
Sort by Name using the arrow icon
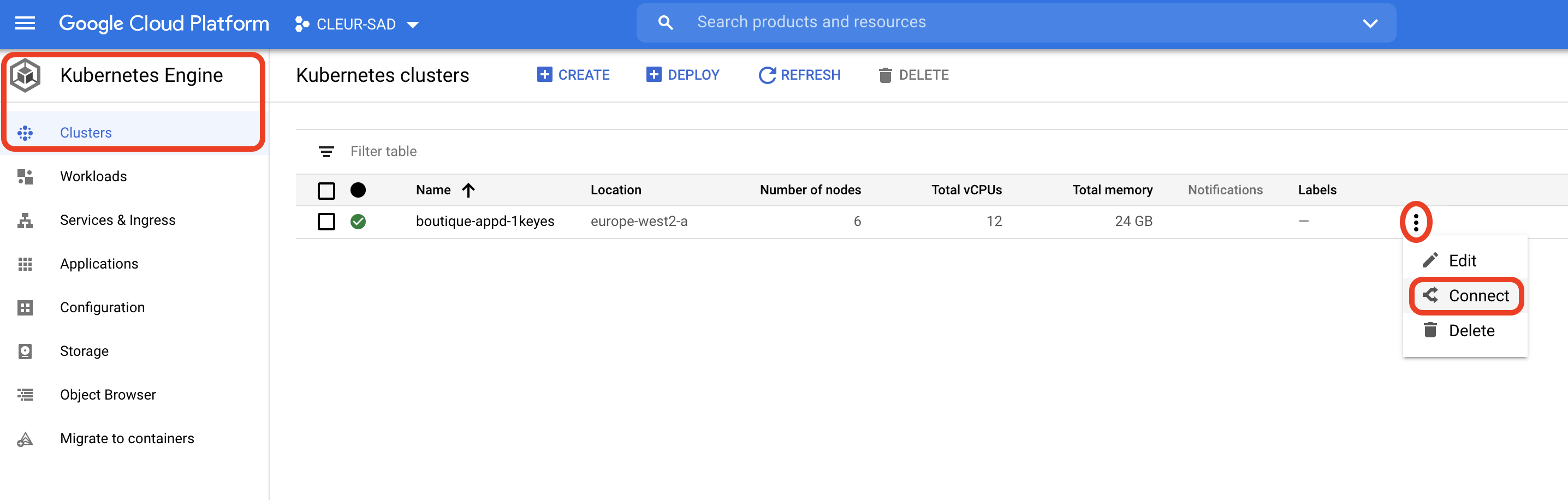(468, 190)
